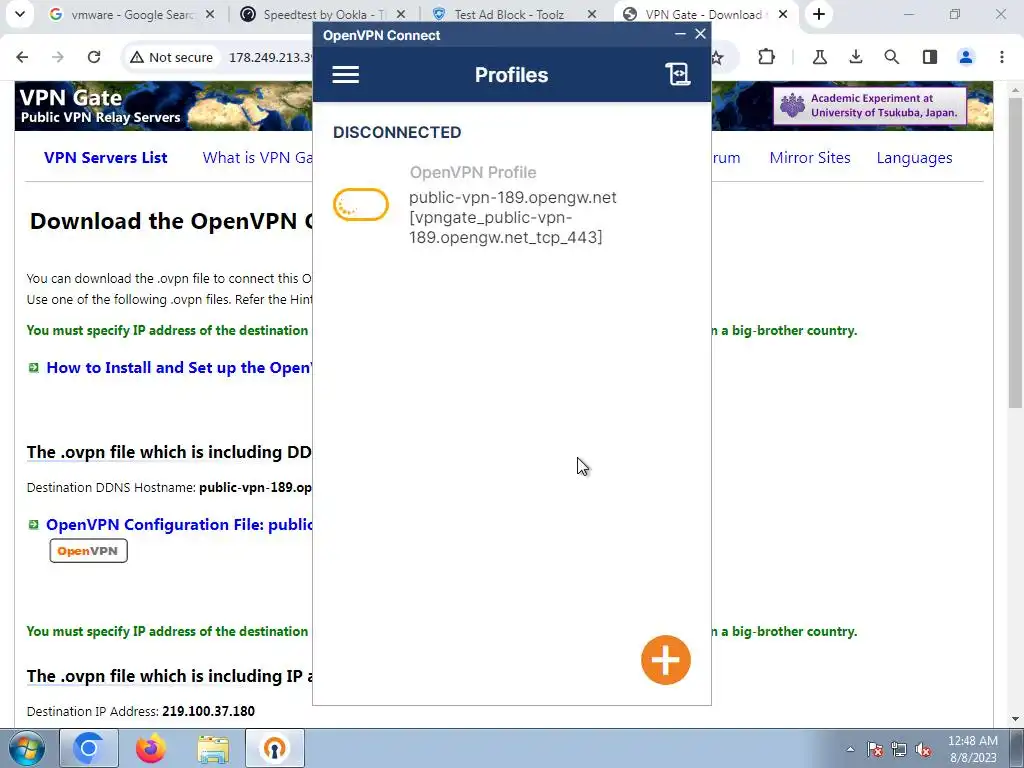
Task: Click the Not secure site info indicator
Action: point(172,57)
